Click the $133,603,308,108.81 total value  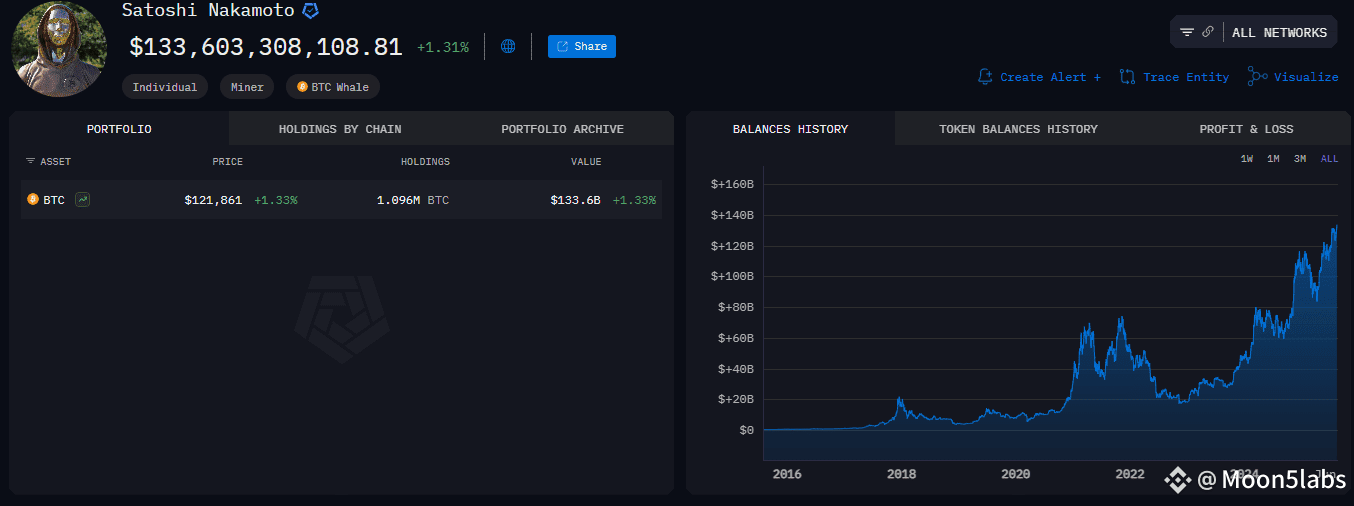point(266,47)
